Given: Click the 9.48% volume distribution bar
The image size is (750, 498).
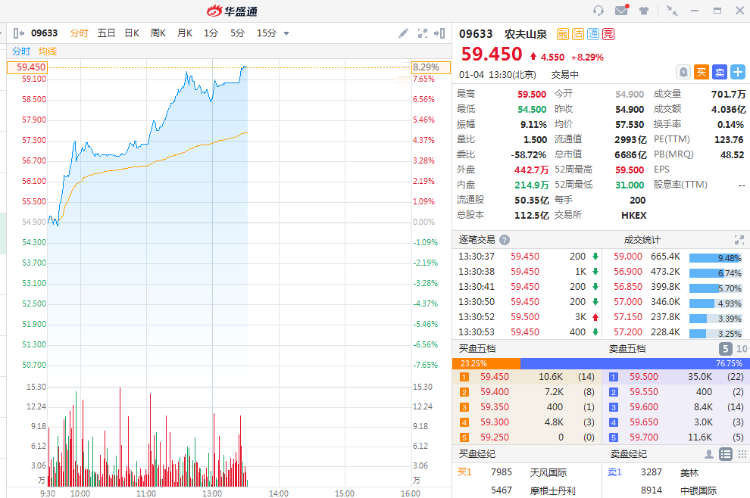Looking at the screenshot, I should point(715,258).
